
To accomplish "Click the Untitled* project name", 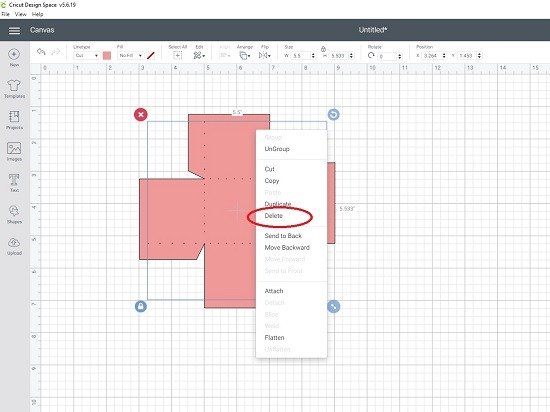I will [x=373, y=30].
